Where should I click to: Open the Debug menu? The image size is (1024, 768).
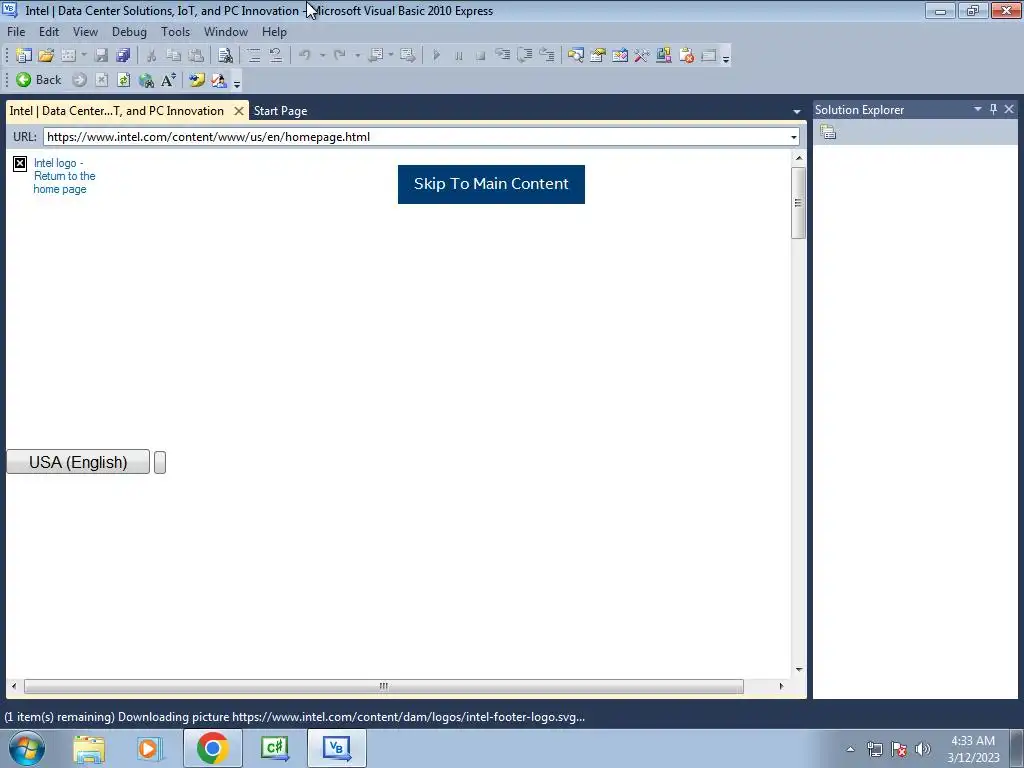point(129,32)
